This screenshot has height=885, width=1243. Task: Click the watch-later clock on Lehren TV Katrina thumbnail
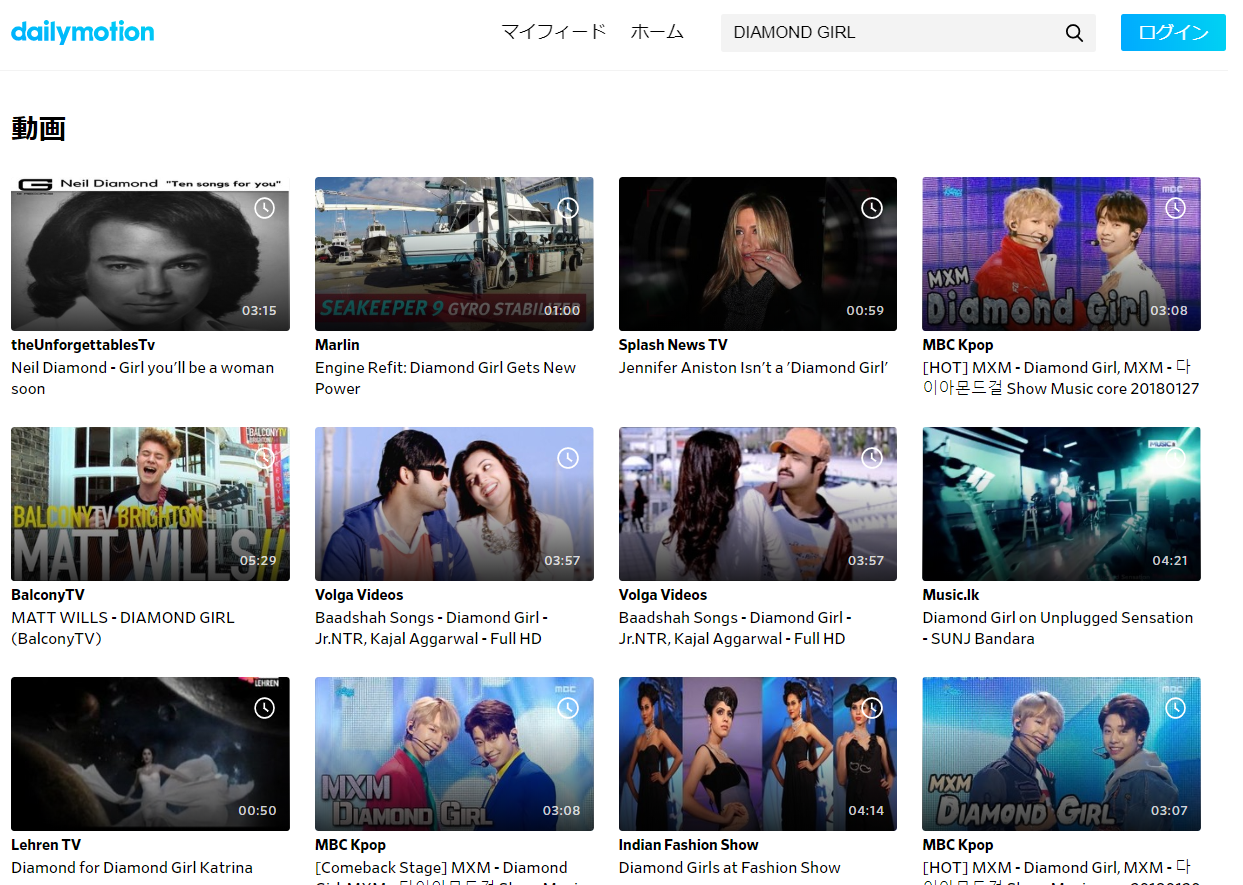[x=264, y=708]
